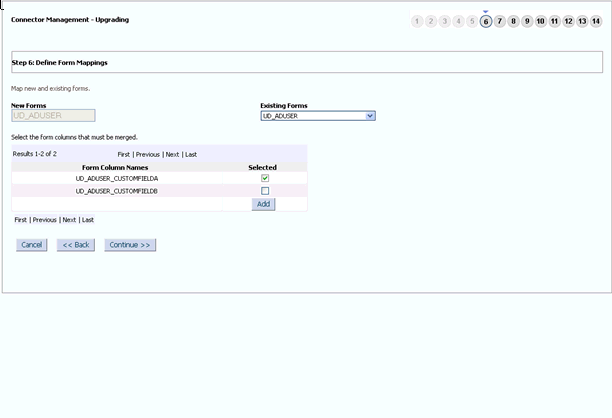Viewport: 612px width, 418px height.
Task: Proceed with Continue >> button
Action: pos(130,245)
